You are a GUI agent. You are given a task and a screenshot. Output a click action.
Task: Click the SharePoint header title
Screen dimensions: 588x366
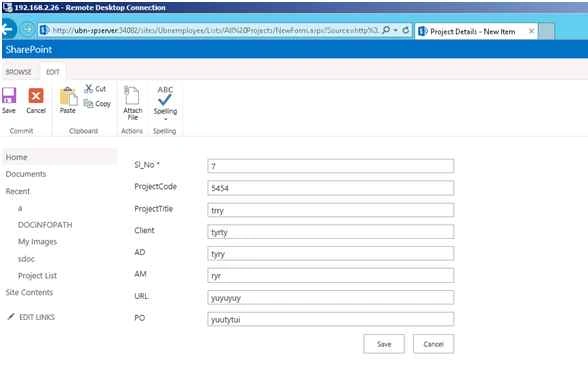(29, 50)
